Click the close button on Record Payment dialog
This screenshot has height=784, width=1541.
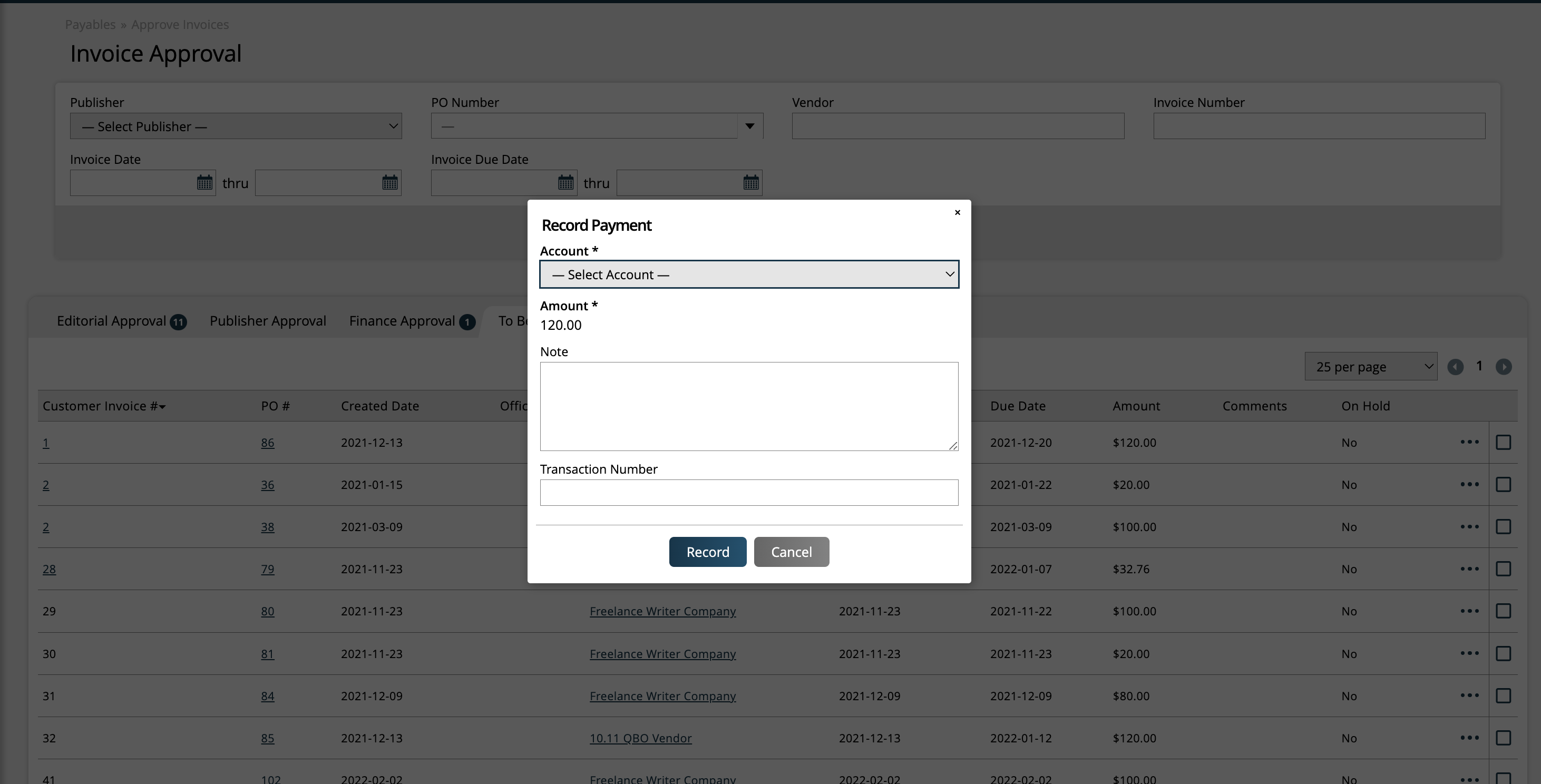coord(957,212)
